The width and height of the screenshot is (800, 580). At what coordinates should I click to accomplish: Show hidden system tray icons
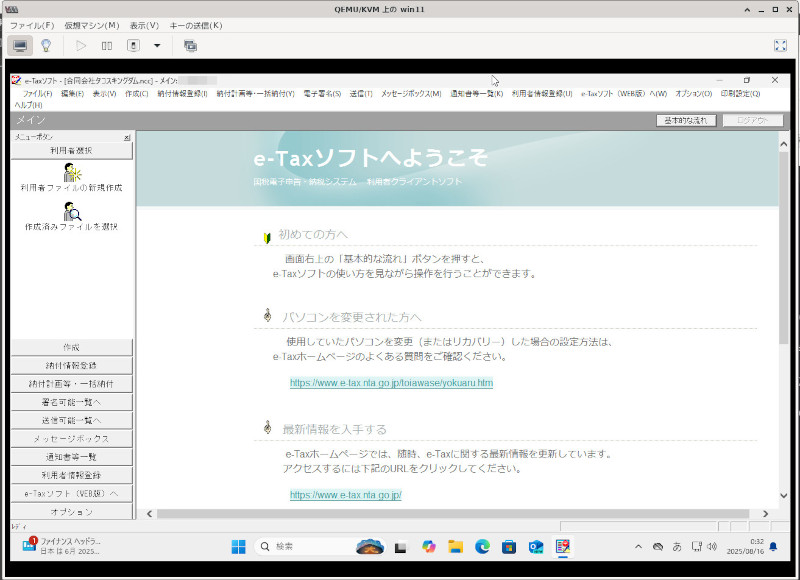pos(638,547)
